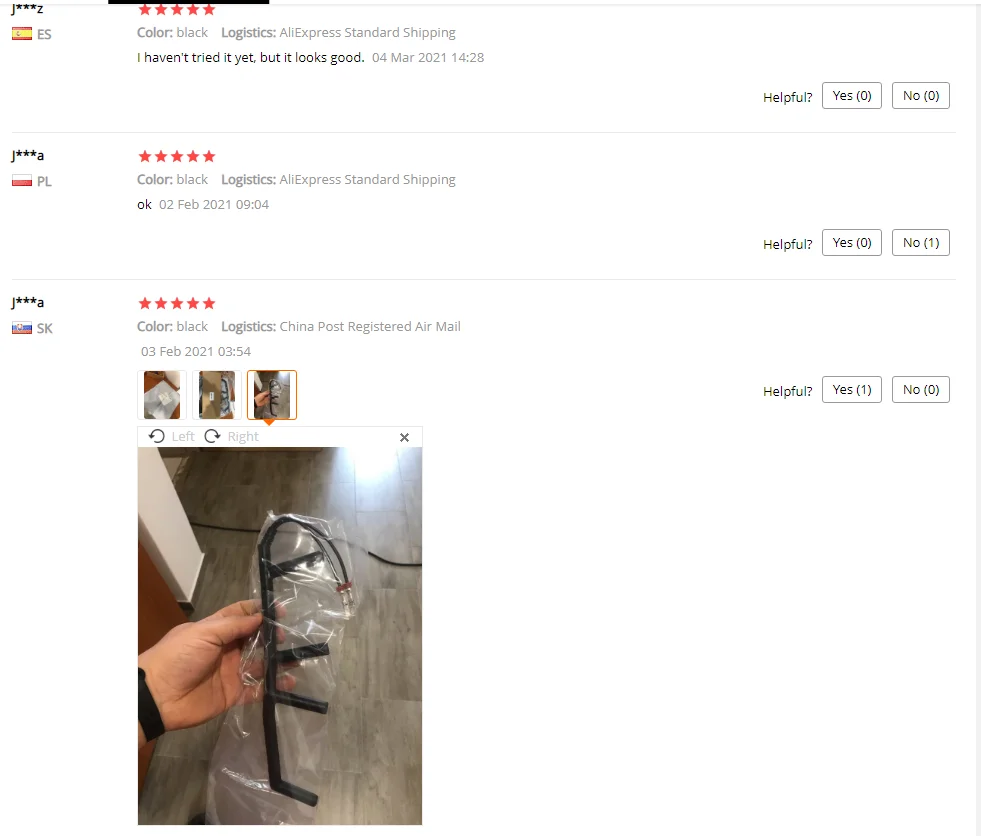The height and width of the screenshot is (836, 981).
Task: Click the five-star rating of SK review
Action: (x=176, y=303)
